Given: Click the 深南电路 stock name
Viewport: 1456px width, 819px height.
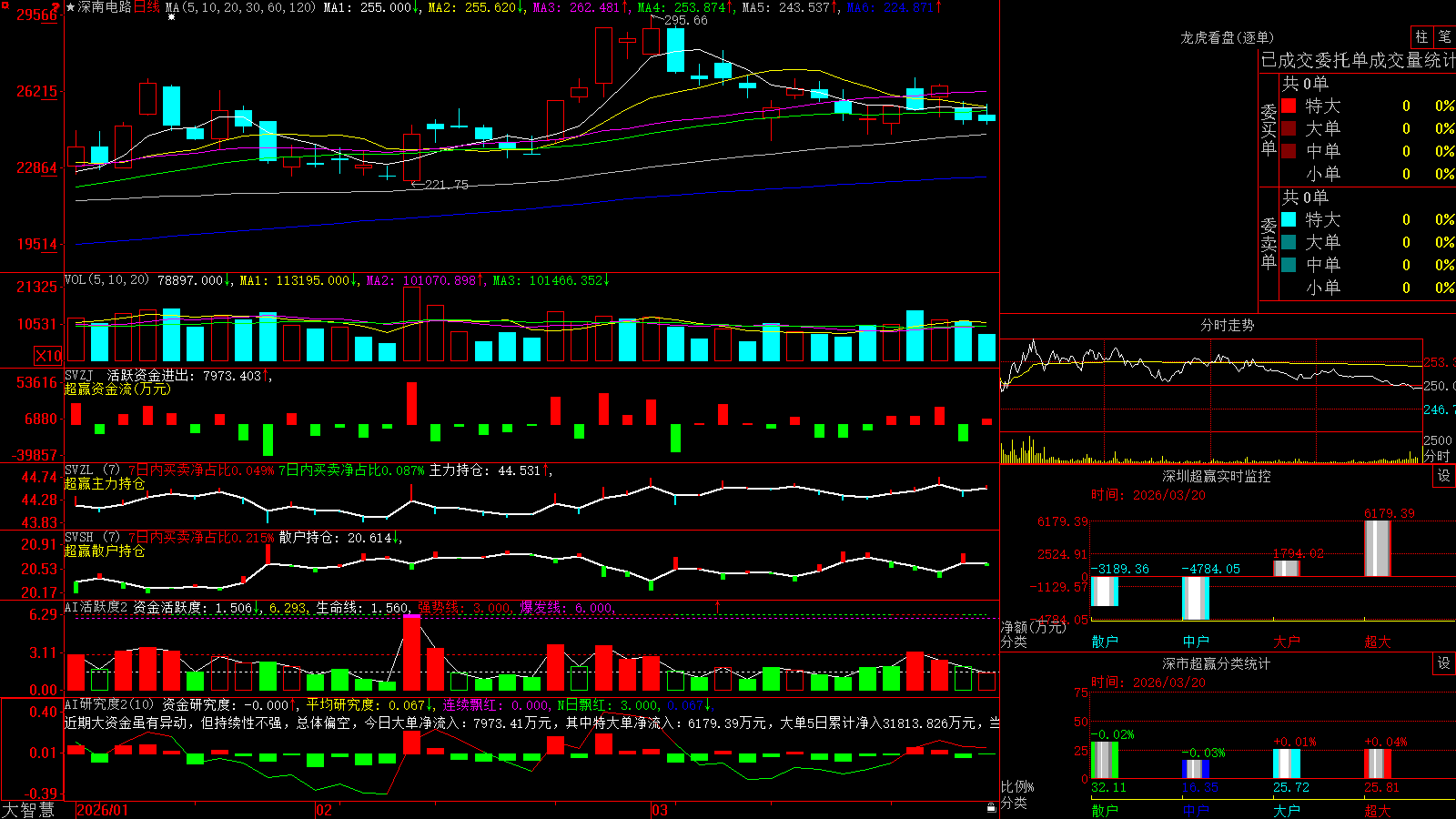Looking at the screenshot, I should [105, 7].
